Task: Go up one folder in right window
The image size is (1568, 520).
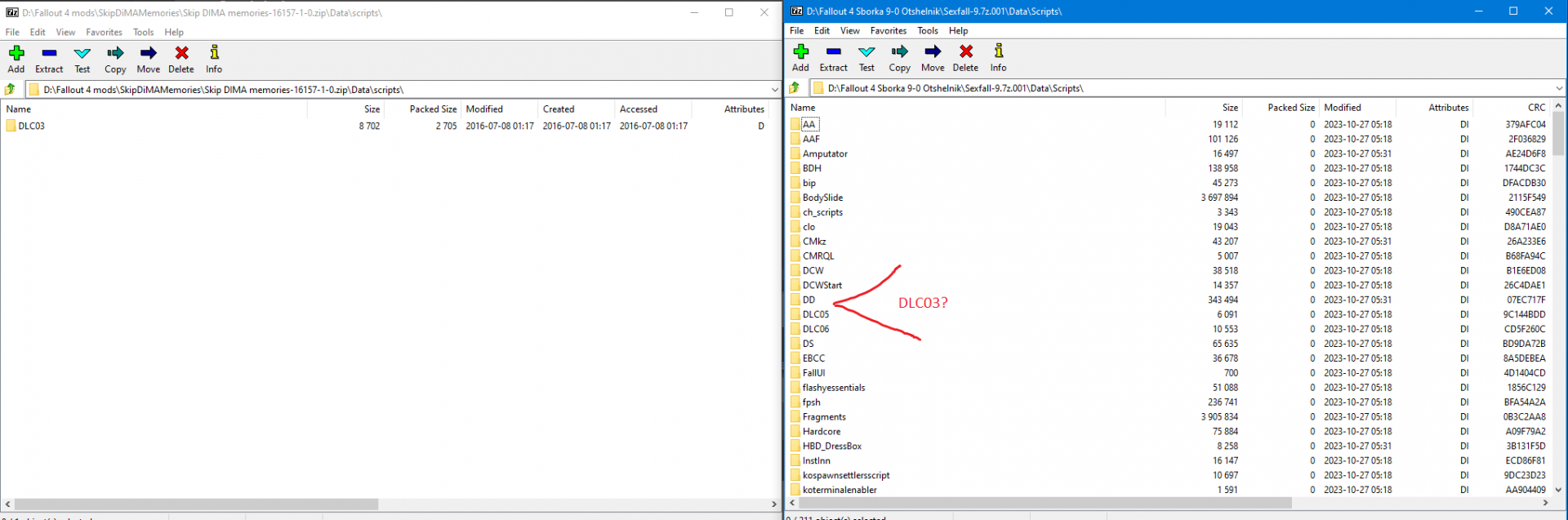Action: 795,88
